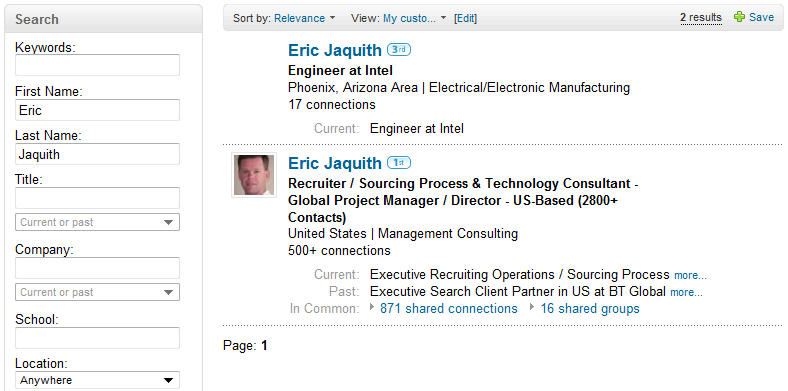Open the Sort by Relevance dropdown
This screenshot has height=391, width=788.
[x=305, y=19]
